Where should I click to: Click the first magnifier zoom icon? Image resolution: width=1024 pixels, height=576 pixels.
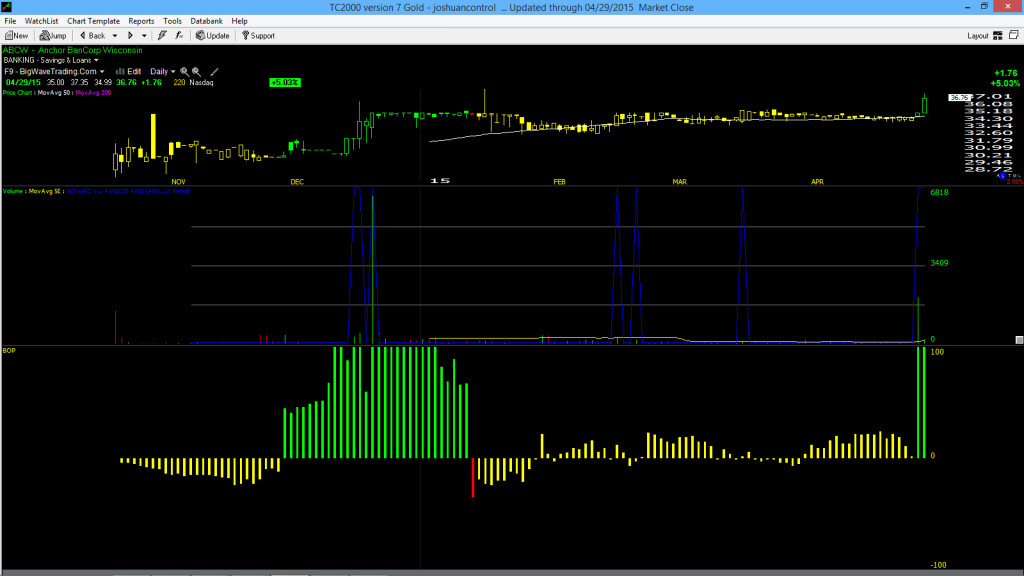coord(185,72)
